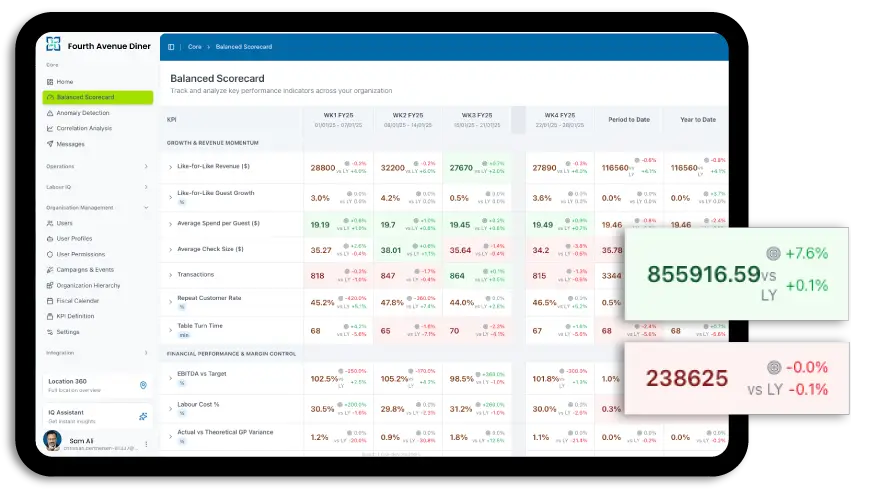
Task: Click the User Profiles icon
Action: [50, 239]
